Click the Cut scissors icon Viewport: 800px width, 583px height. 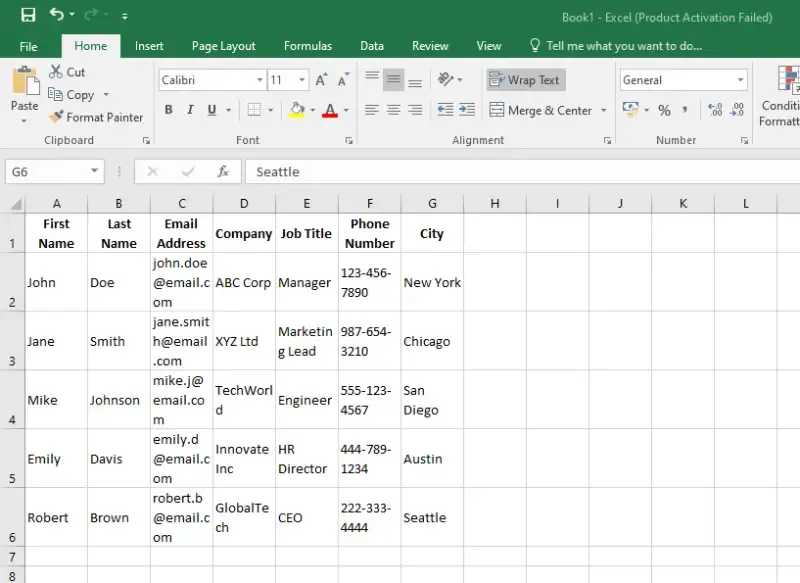pyautogui.click(x=56, y=72)
